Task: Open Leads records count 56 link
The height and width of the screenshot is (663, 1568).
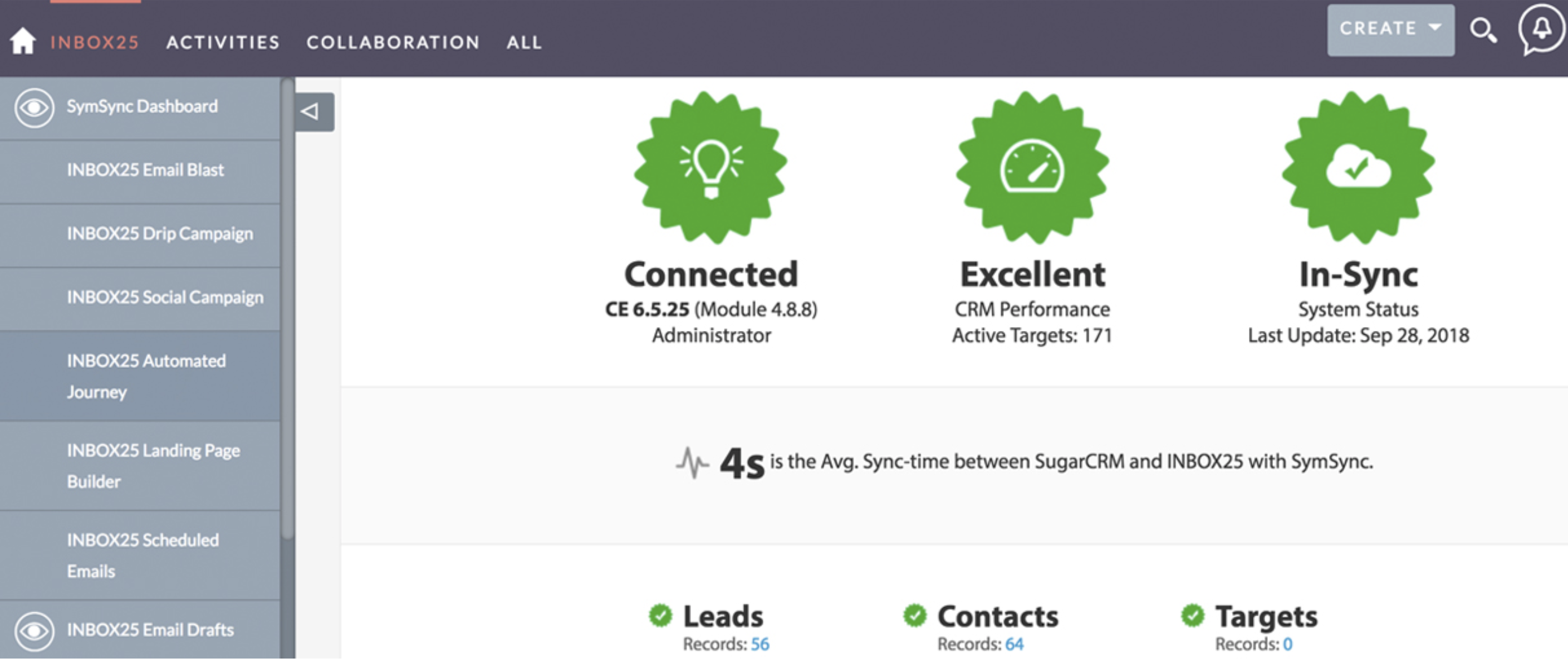Action: pos(759,644)
